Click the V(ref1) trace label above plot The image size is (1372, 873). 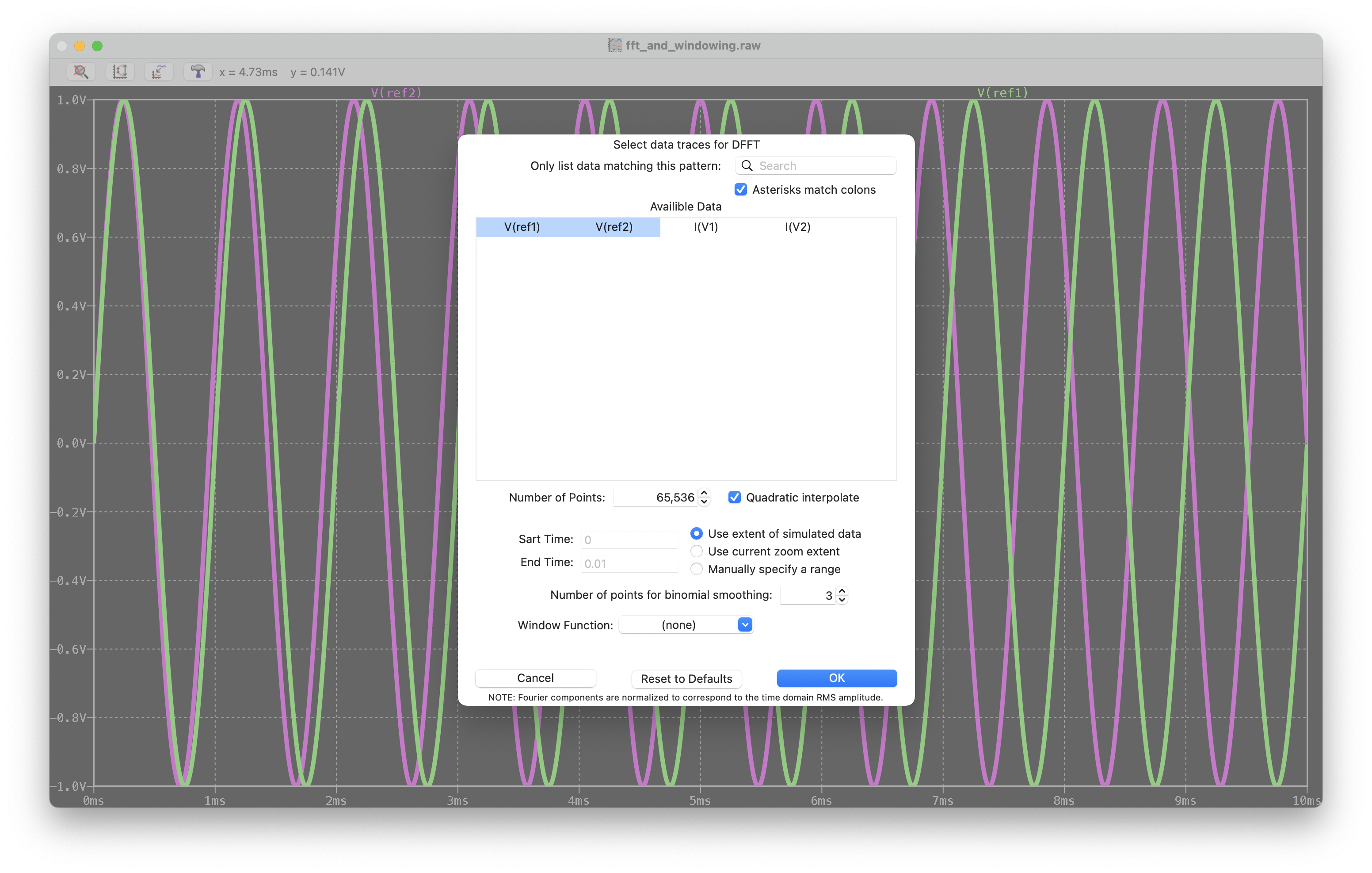click(1002, 93)
